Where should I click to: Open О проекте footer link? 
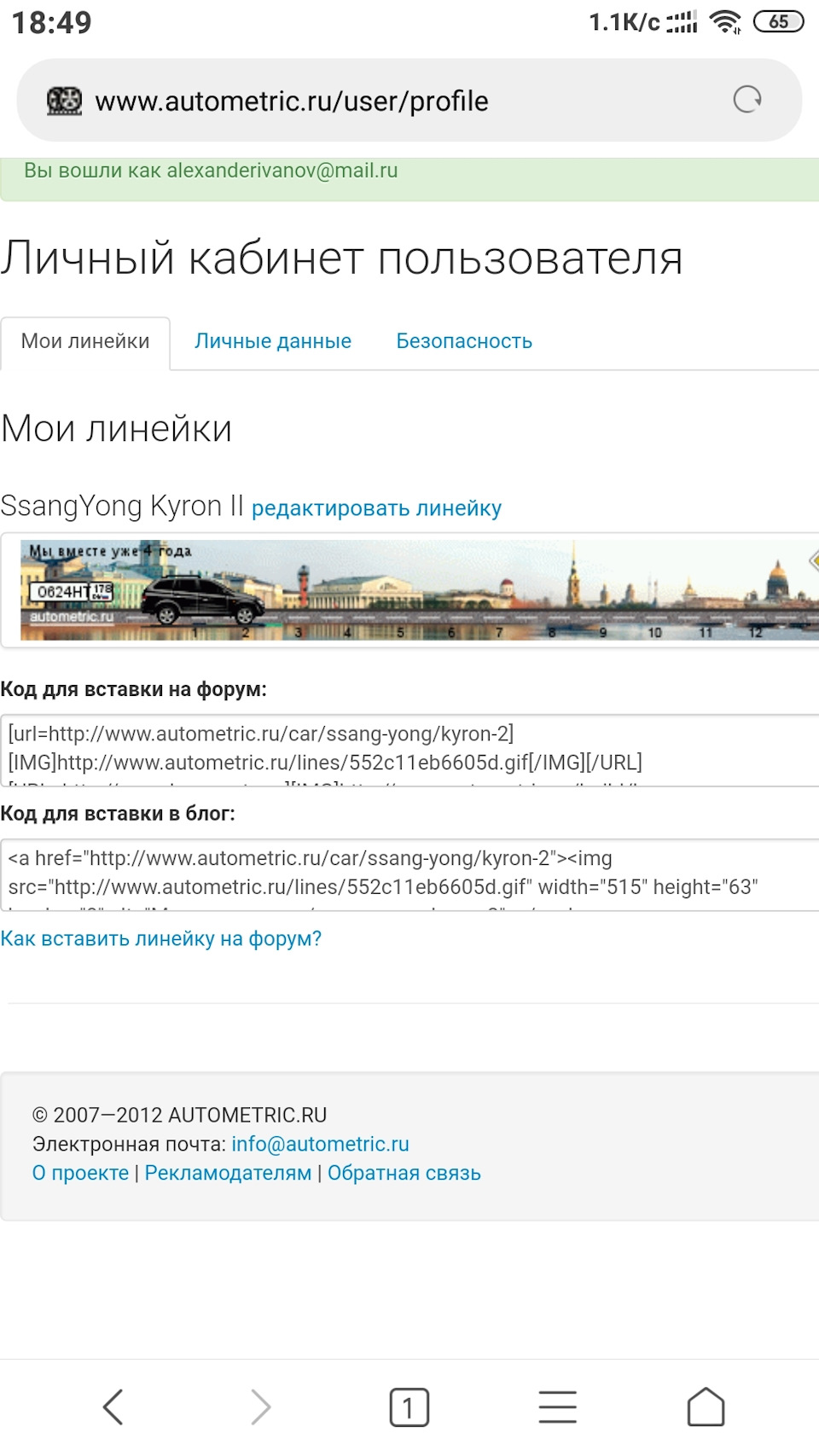[80, 1173]
